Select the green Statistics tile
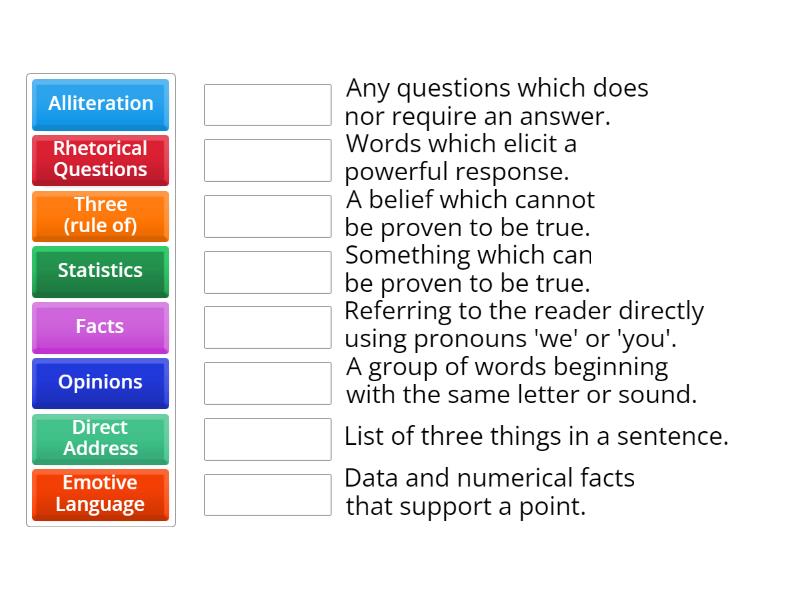Screen dimensions: 800x600 coord(100,270)
